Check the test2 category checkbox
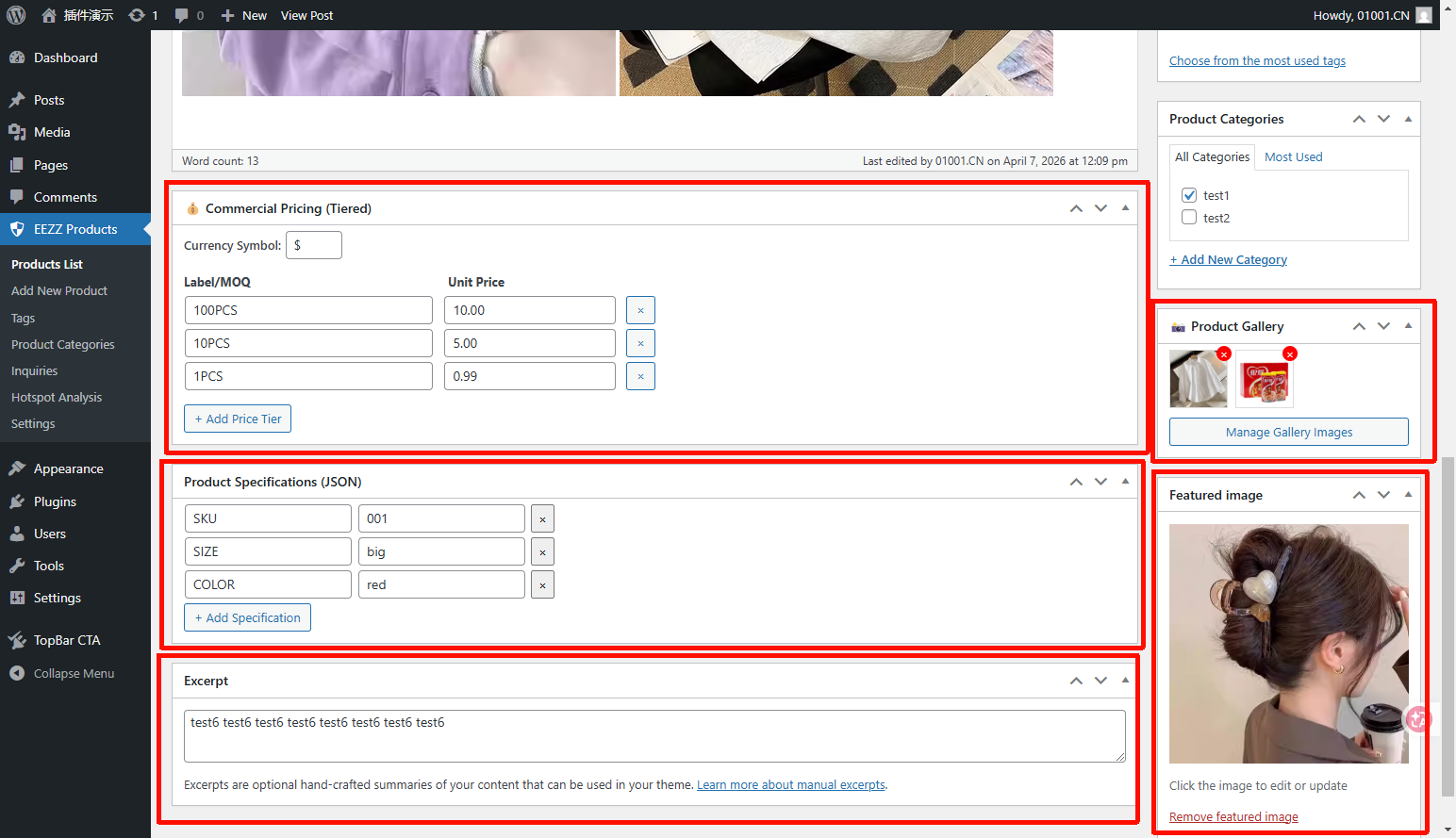This screenshot has width=1456, height=838. pyautogui.click(x=1189, y=218)
